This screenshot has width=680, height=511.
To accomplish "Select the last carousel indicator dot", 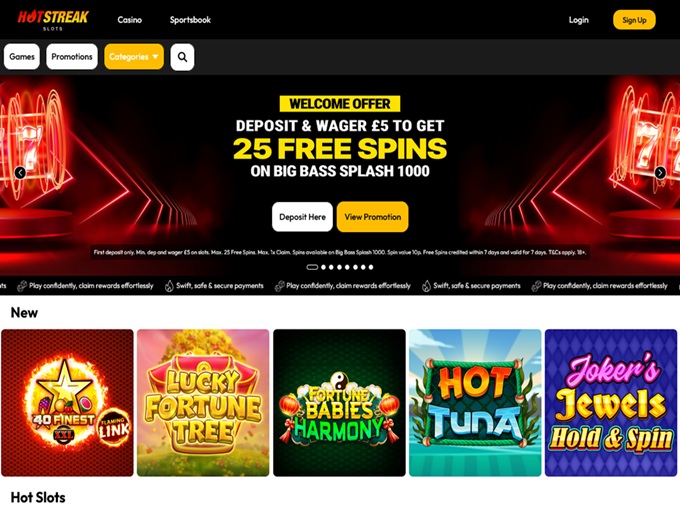I will point(371,267).
